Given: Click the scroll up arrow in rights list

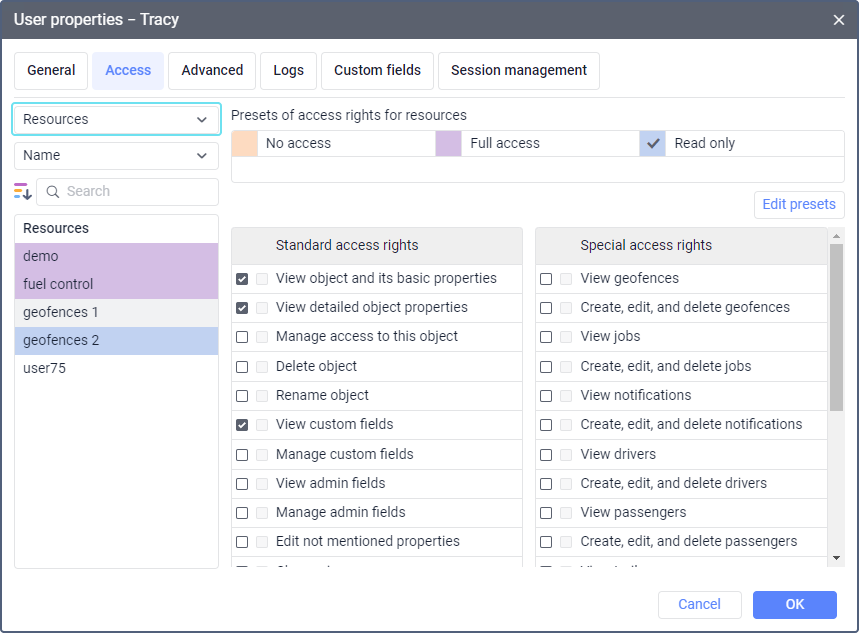Looking at the screenshot, I should pos(837,236).
